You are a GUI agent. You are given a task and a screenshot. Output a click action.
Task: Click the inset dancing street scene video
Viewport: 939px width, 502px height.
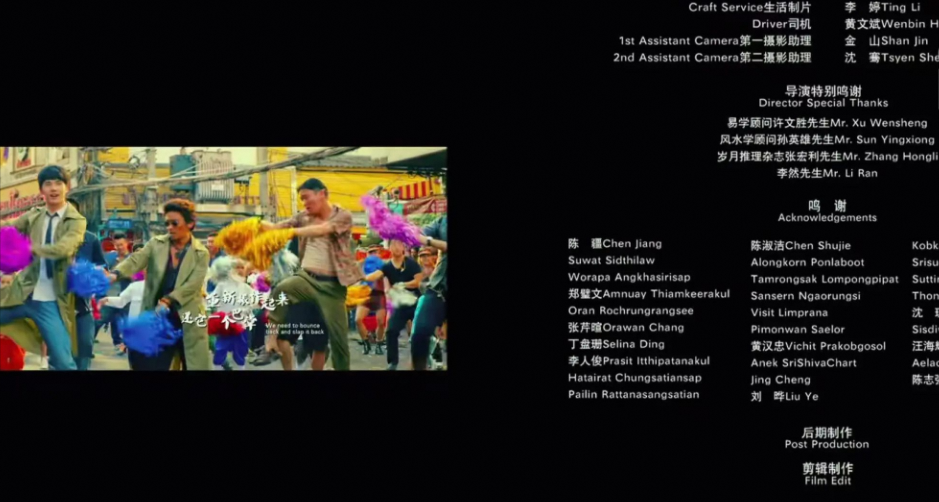223,258
